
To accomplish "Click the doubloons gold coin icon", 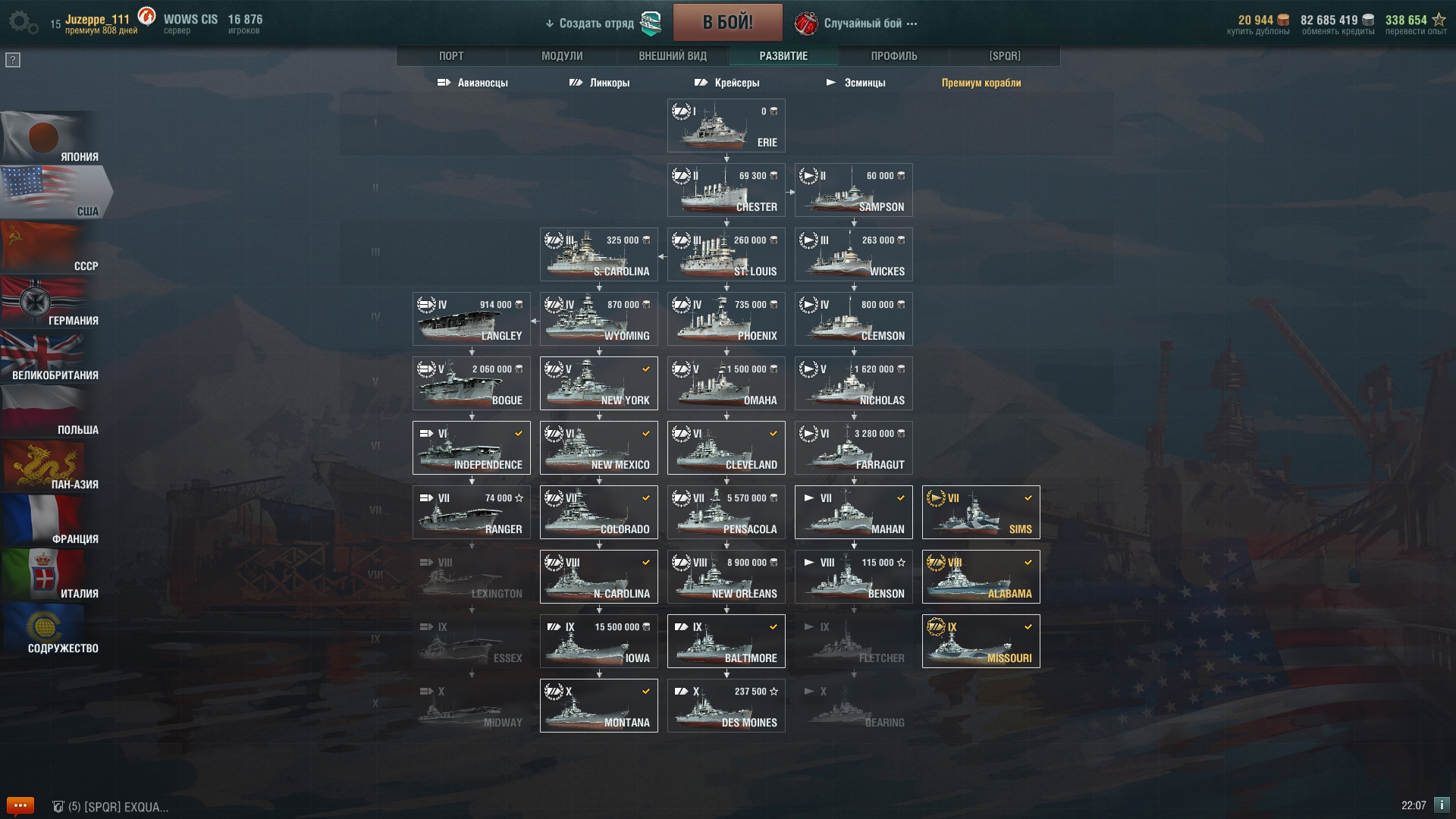I will [1283, 20].
